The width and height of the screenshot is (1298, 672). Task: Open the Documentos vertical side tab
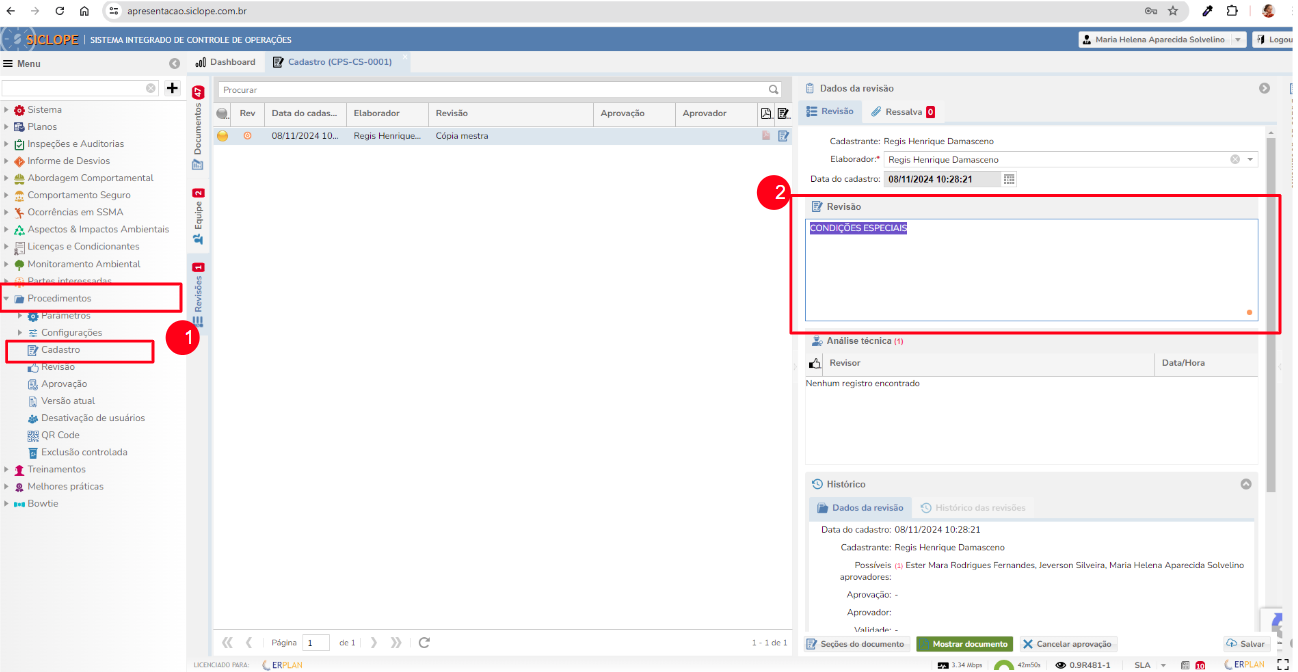(198, 128)
